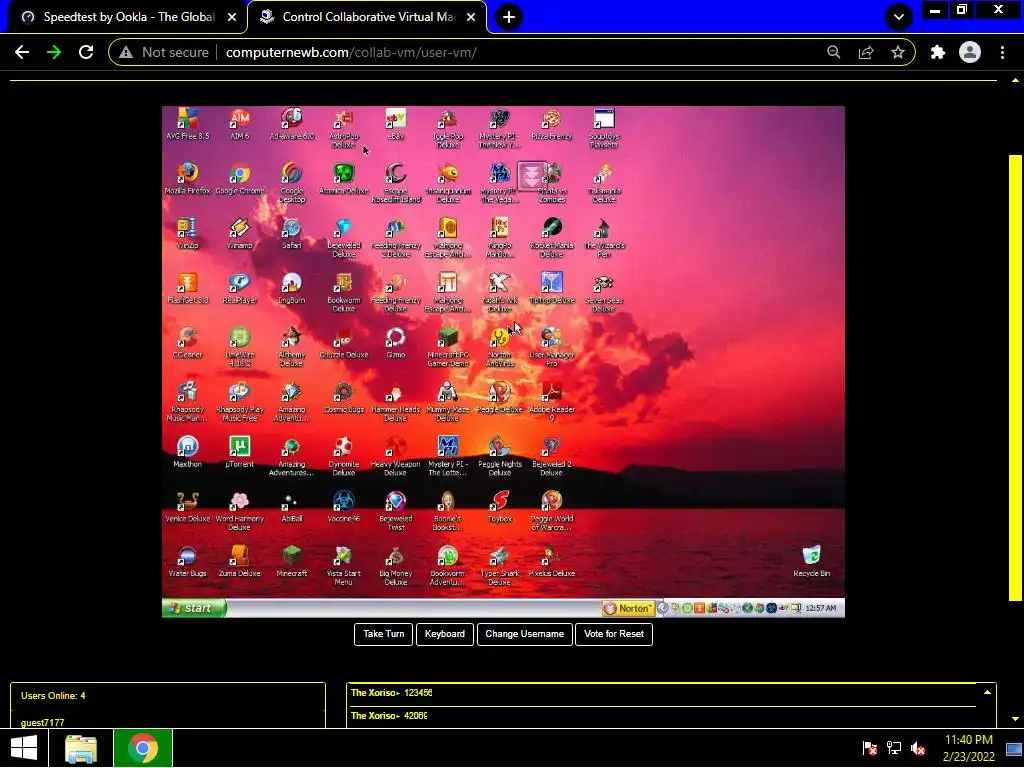Switch to the Speedtest by Ookla tab
The image size is (1024, 768).
(127, 17)
